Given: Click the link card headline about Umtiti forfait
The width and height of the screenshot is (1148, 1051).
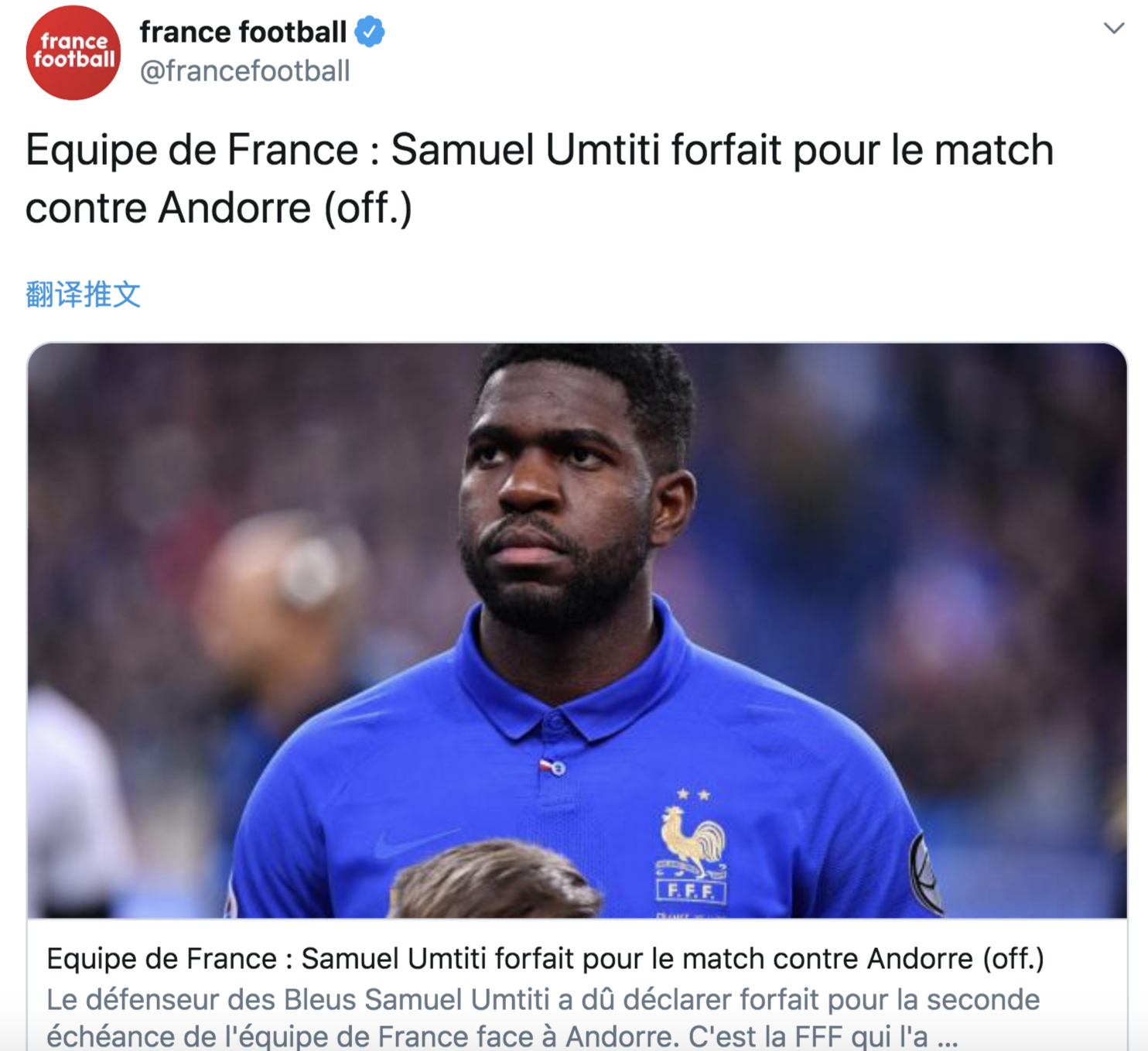Looking at the screenshot, I should click(545, 959).
